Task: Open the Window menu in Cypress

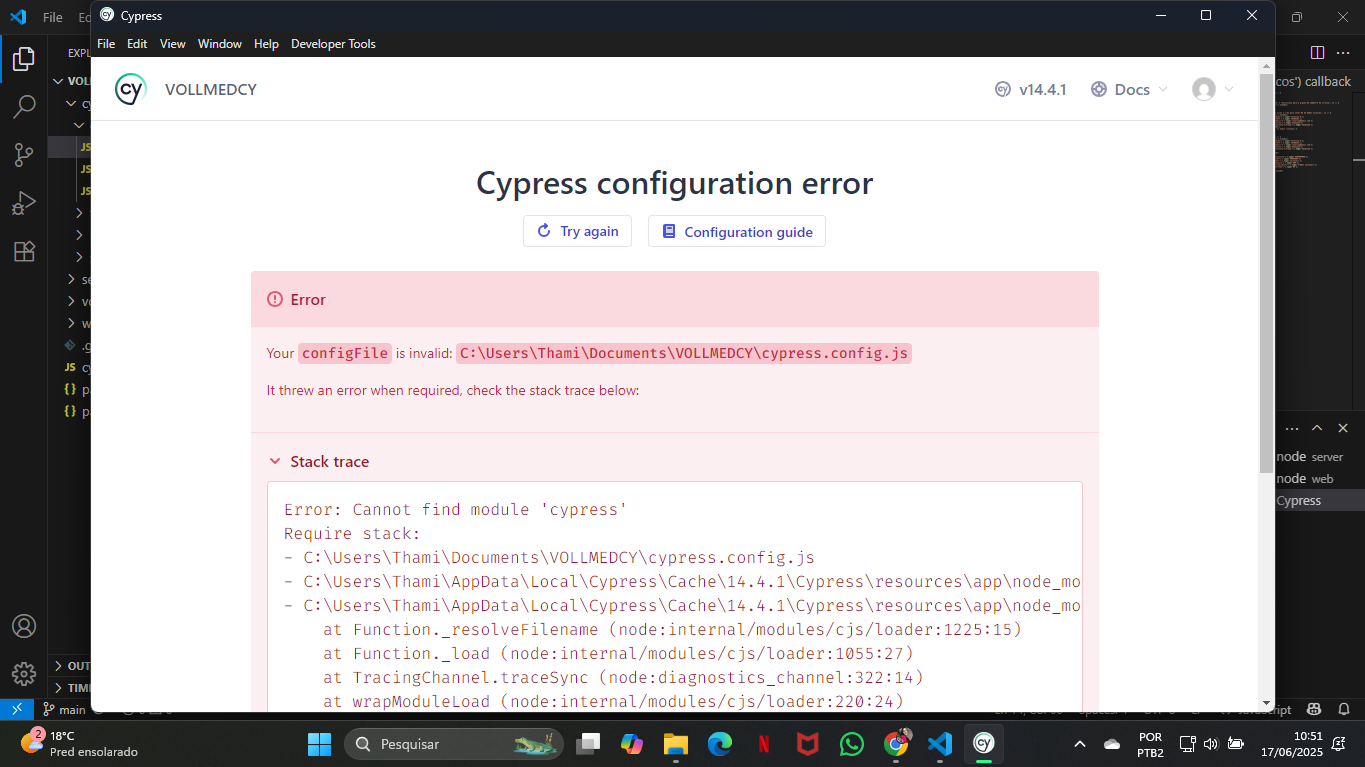Action: coord(220,43)
